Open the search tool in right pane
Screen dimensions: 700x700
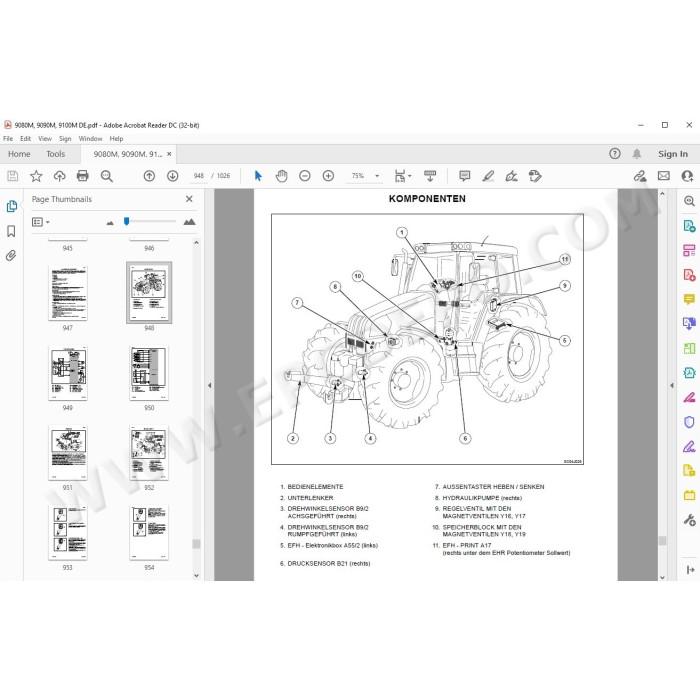pos(689,201)
